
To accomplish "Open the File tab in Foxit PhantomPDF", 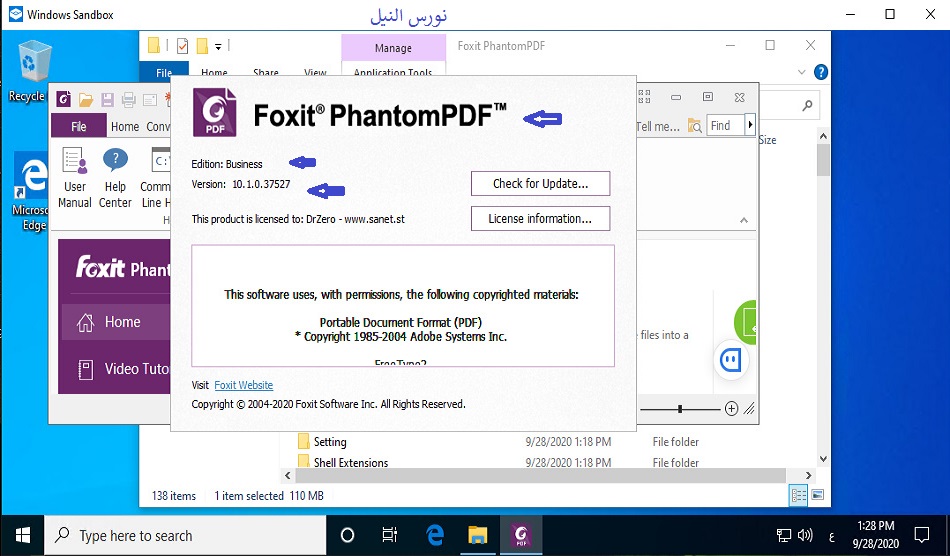I will pos(79,126).
